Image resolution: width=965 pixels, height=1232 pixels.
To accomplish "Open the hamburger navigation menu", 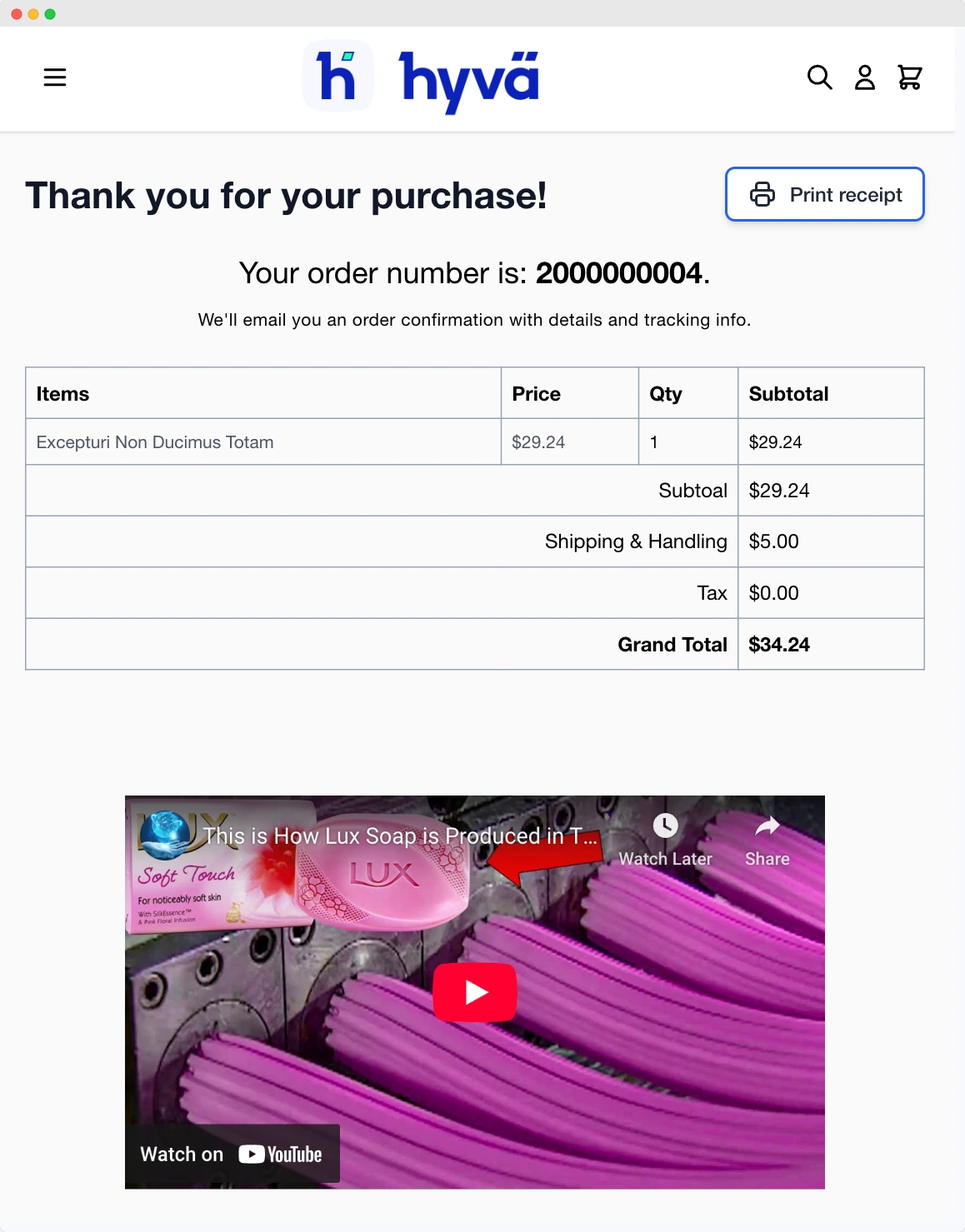I will pyautogui.click(x=55, y=77).
